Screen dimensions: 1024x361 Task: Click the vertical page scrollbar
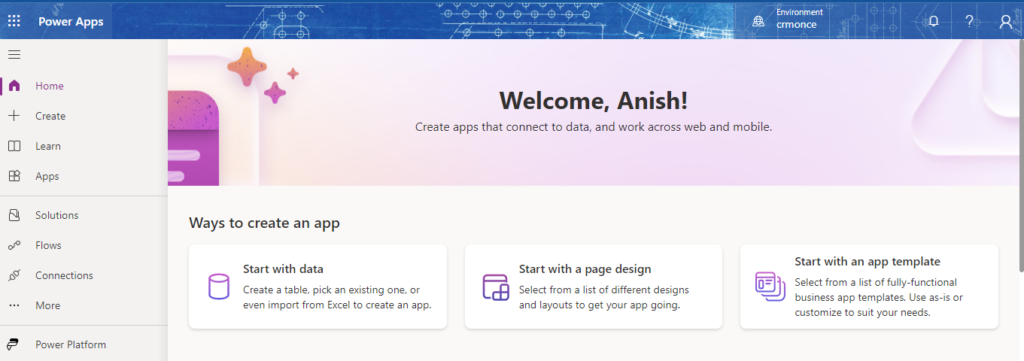point(1021,157)
